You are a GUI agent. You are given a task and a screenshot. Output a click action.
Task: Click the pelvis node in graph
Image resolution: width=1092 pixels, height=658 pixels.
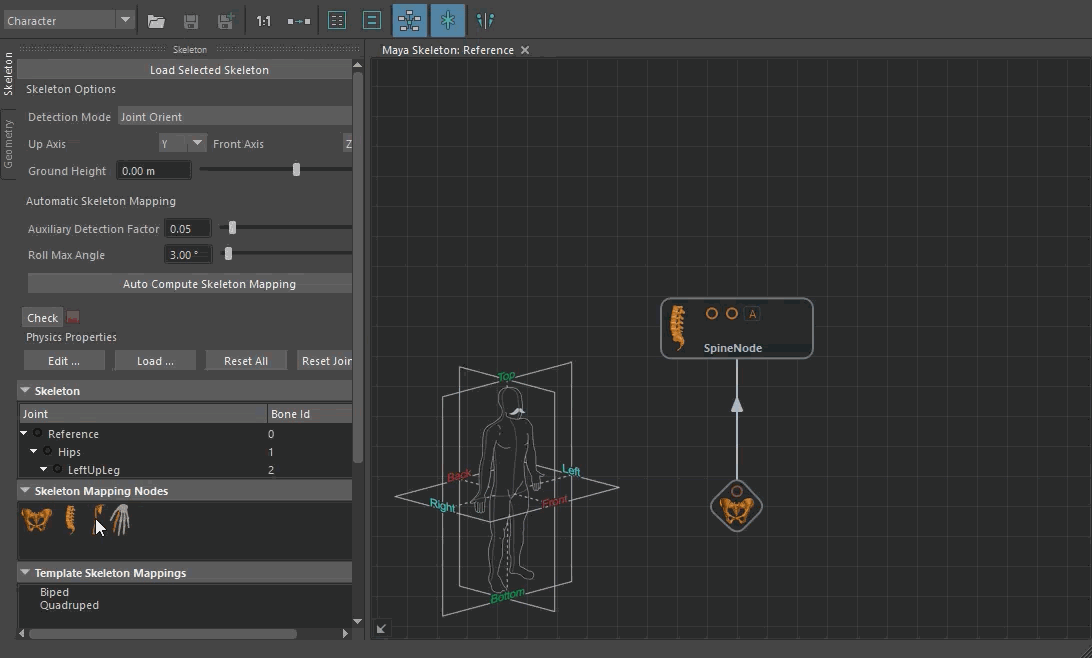point(737,508)
